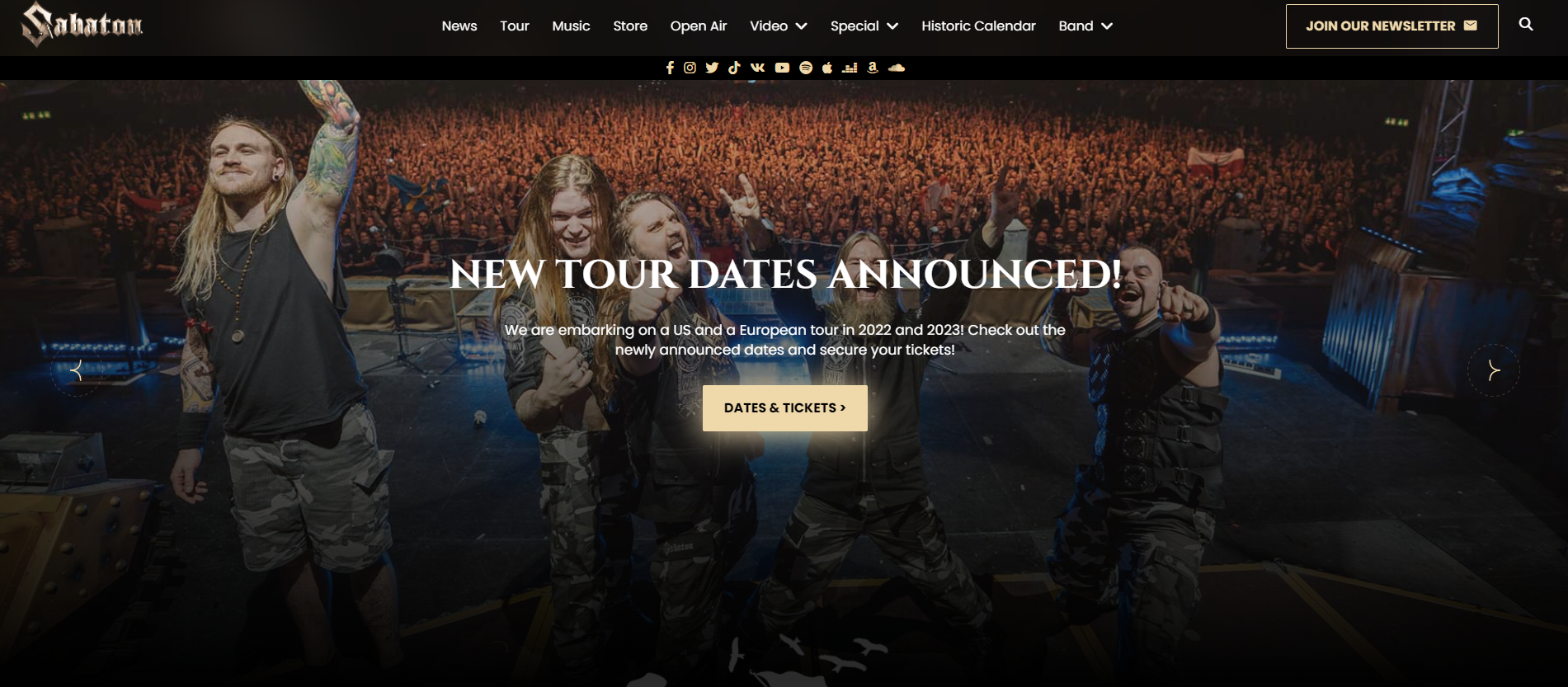Open the Facebook social icon
Screen dimensions: 1568x687
[x=670, y=68]
